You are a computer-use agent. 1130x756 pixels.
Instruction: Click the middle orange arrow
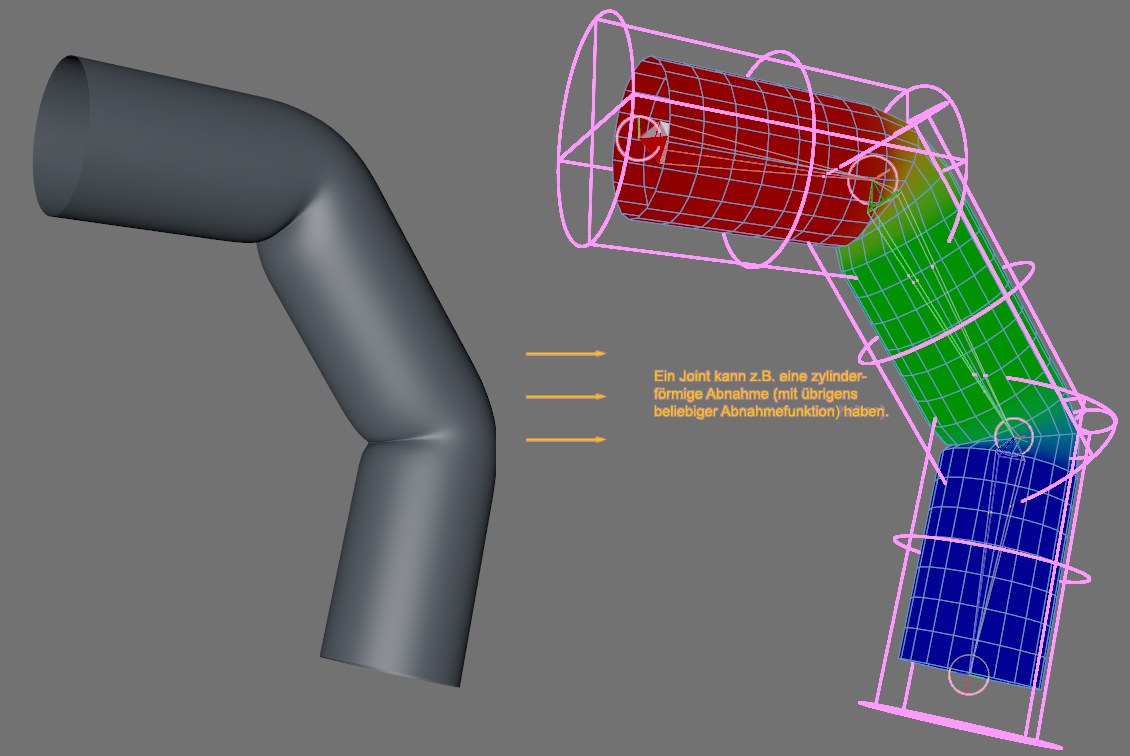(566, 397)
